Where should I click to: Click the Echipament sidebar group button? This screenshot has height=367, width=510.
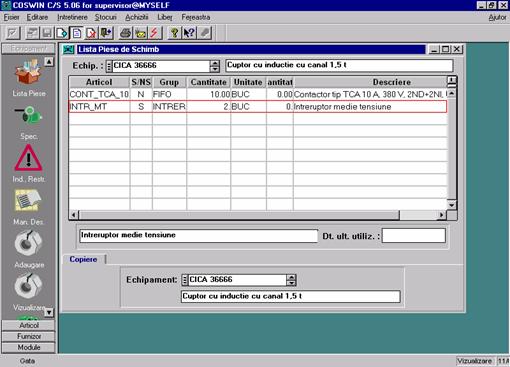(28, 49)
